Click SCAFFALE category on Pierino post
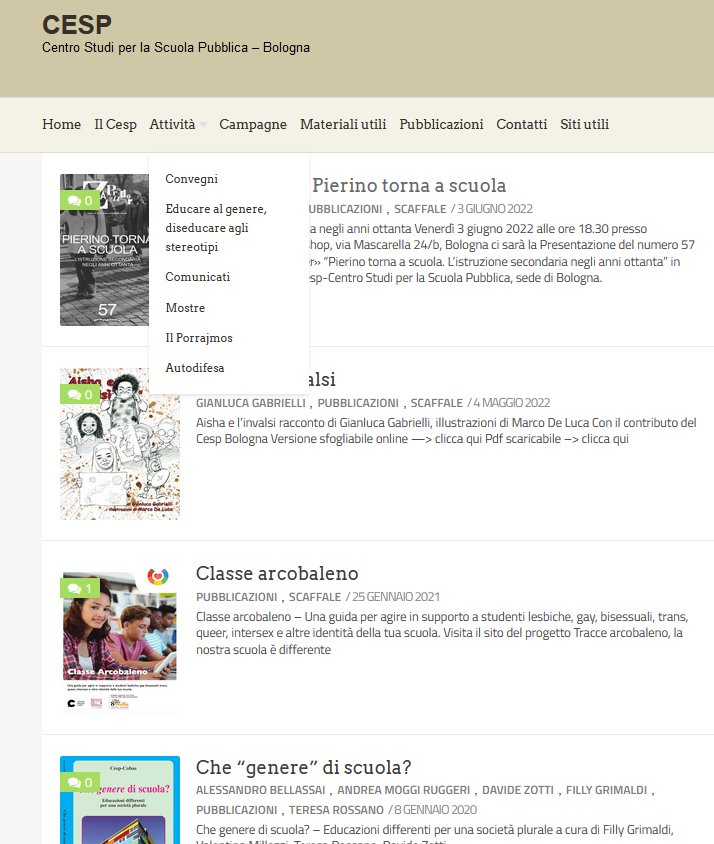714x844 pixels. pyautogui.click(x=420, y=209)
